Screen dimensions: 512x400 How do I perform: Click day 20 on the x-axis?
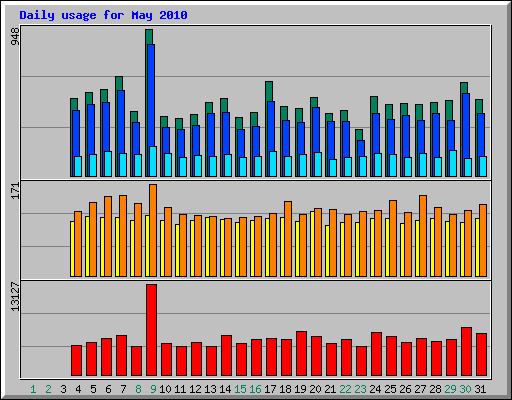(x=315, y=389)
